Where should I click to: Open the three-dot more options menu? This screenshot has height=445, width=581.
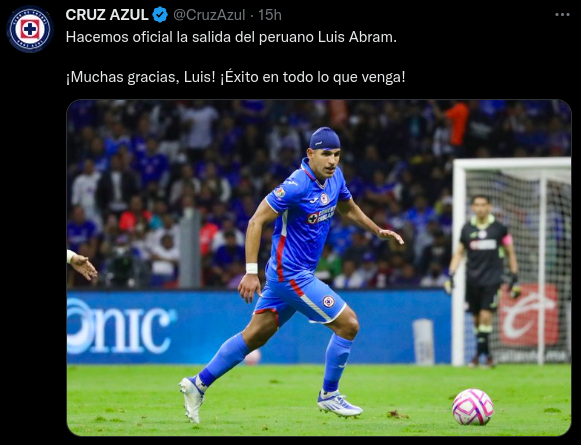point(562,15)
